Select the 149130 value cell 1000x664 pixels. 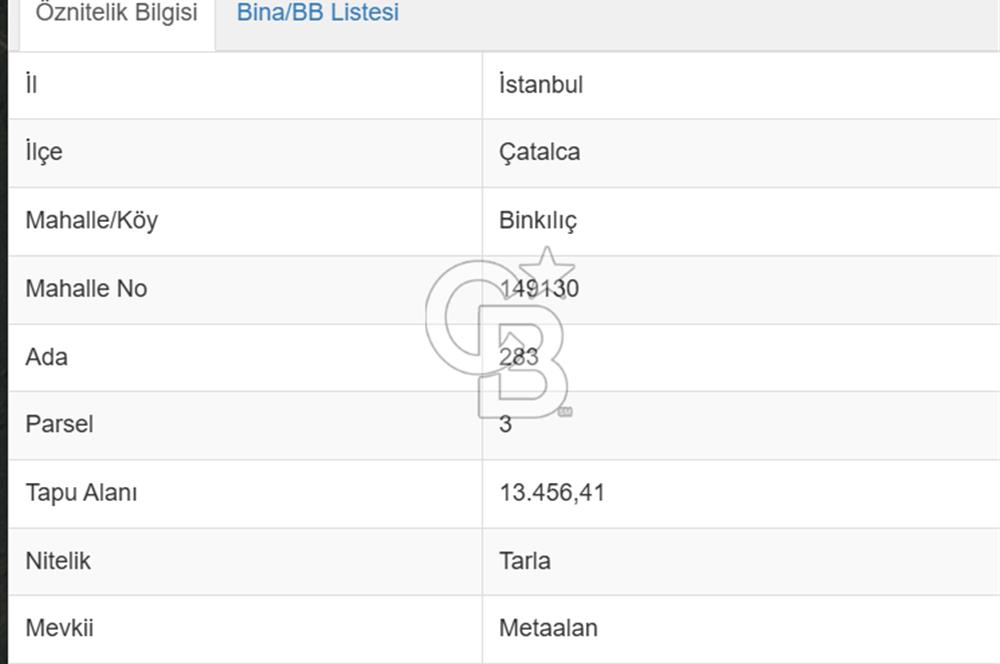538,289
